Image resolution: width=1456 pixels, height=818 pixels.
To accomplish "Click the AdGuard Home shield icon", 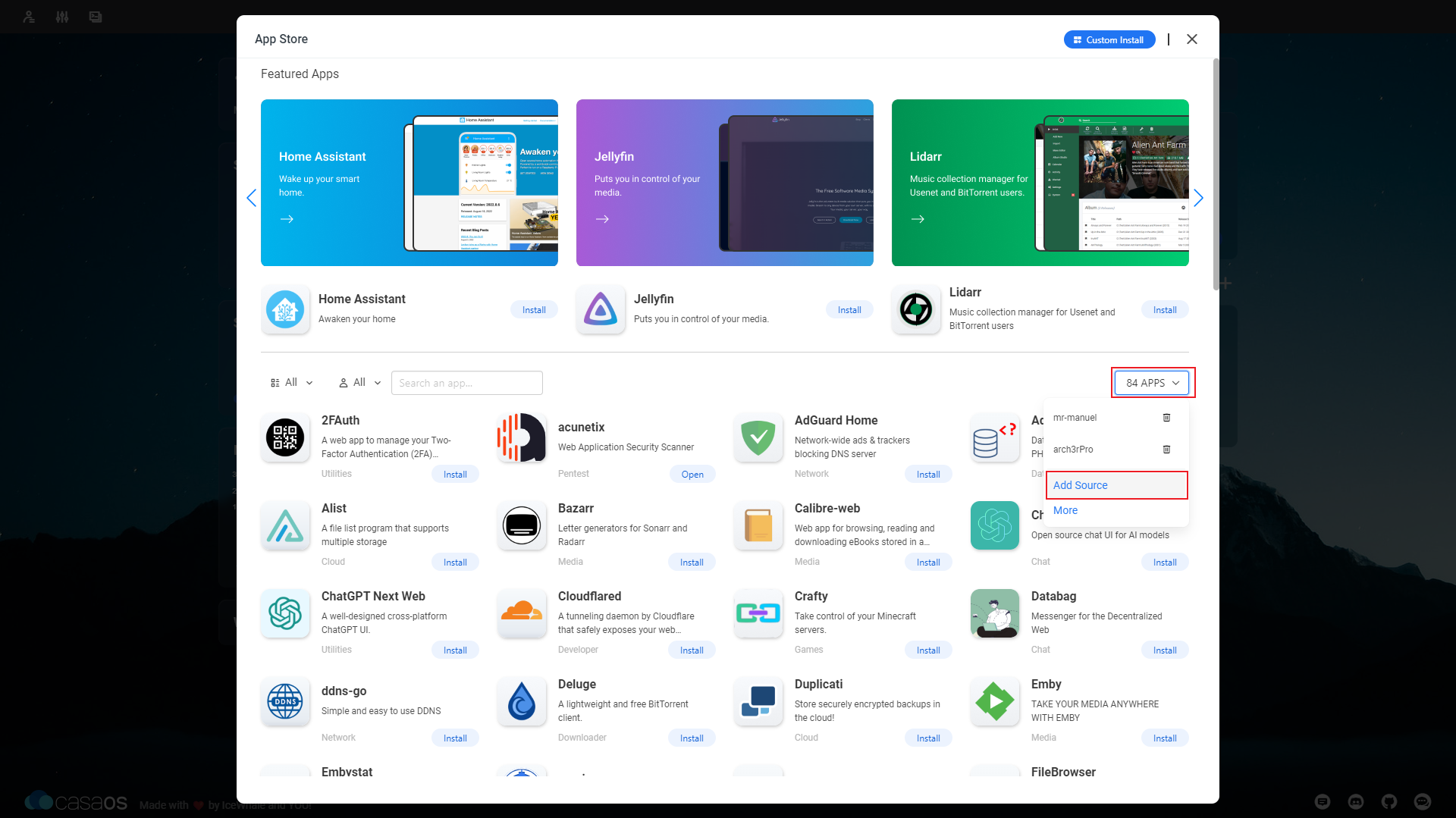I will 758,438.
